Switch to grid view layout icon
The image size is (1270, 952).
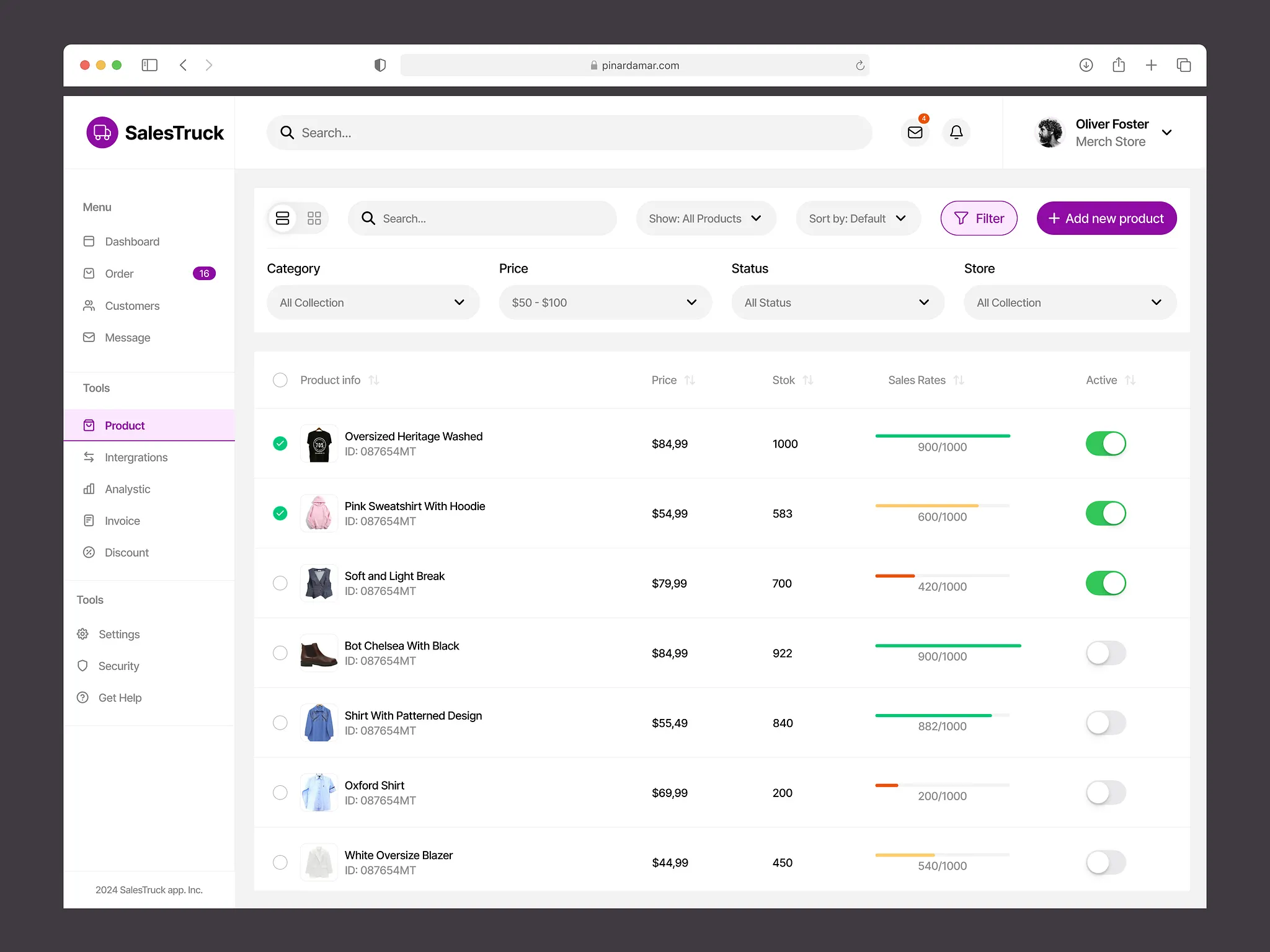314,218
